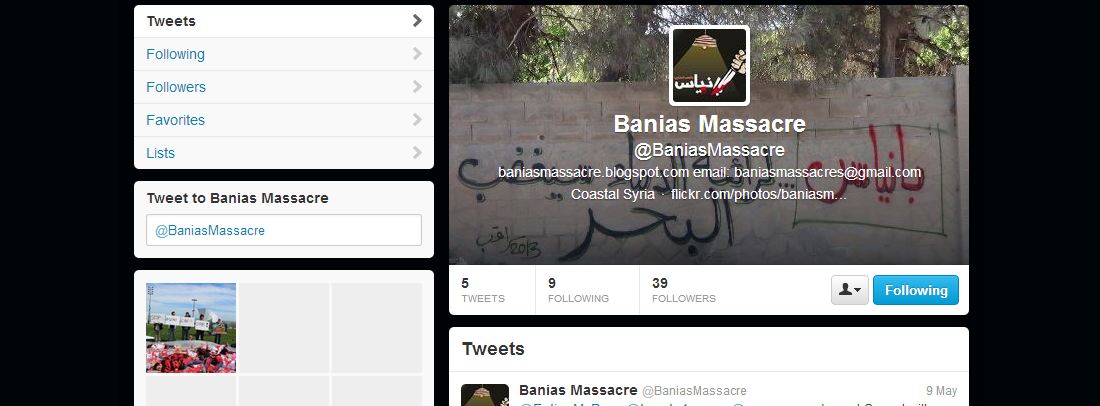The height and width of the screenshot is (406, 1100).
Task: Focus the @BaniasMassacre tweet input field
Action: pos(283,230)
